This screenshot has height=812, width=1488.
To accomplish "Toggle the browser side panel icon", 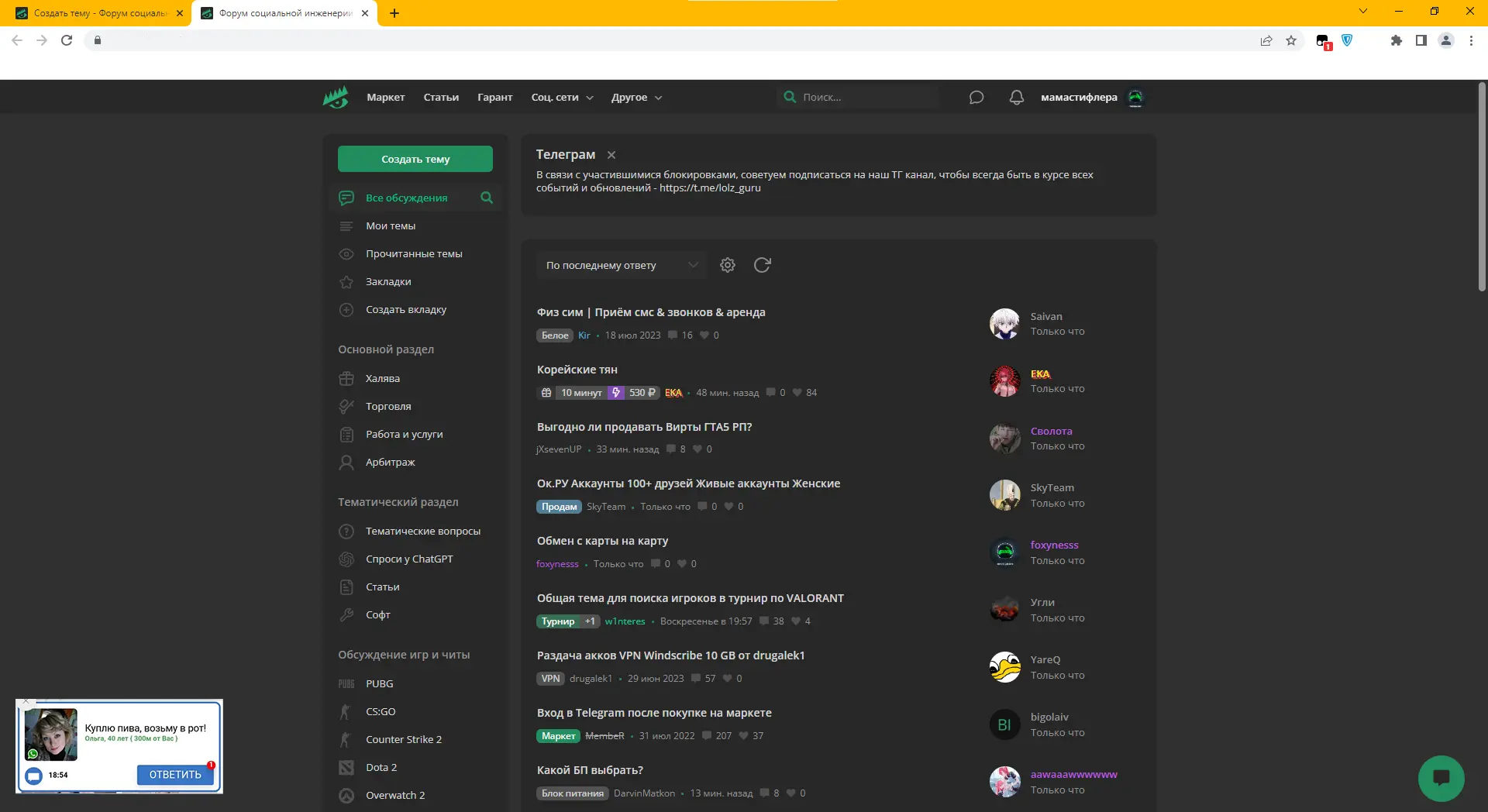I will coord(1421,40).
